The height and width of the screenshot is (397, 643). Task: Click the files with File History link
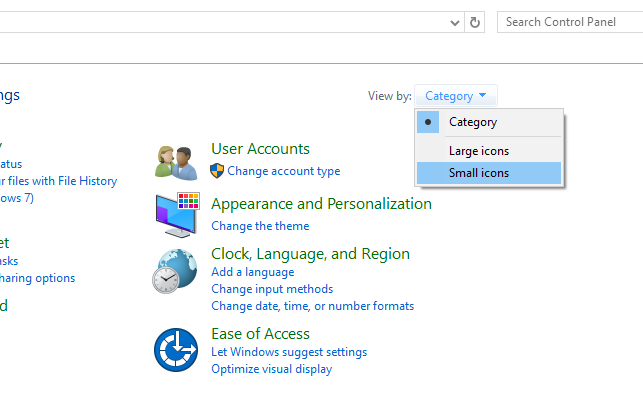59,181
